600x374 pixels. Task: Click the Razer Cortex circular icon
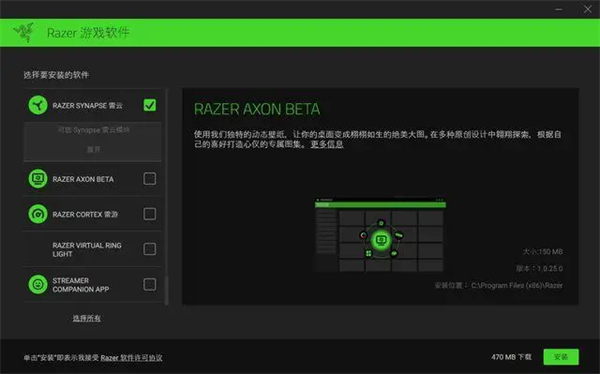tap(38, 214)
